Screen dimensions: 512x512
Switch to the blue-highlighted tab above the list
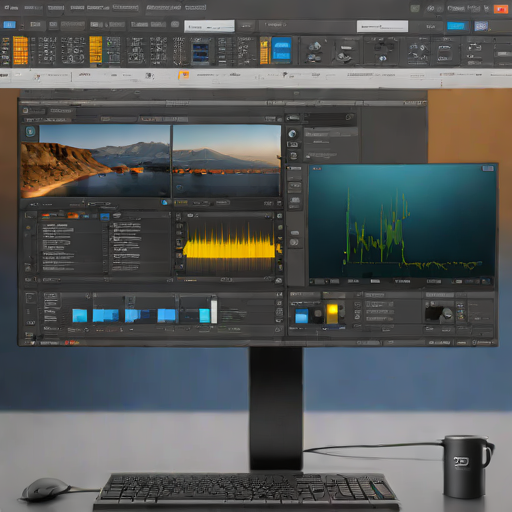coord(105,217)
